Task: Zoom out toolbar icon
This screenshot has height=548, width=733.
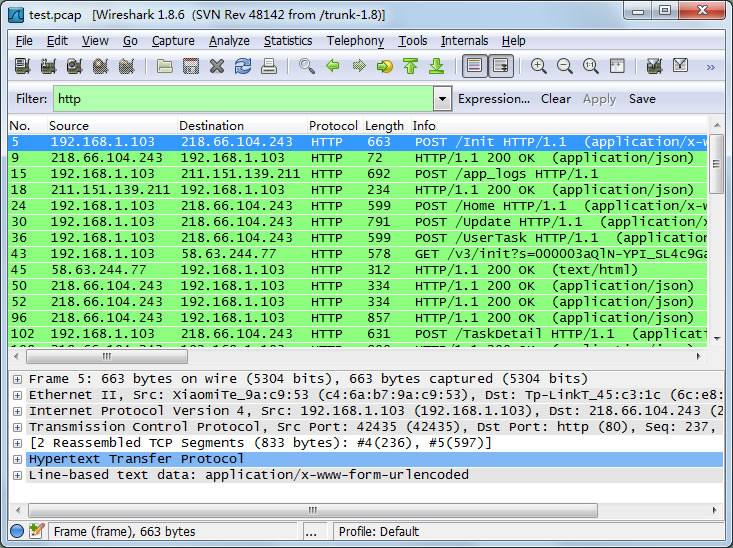Action: tap(565, 66)
